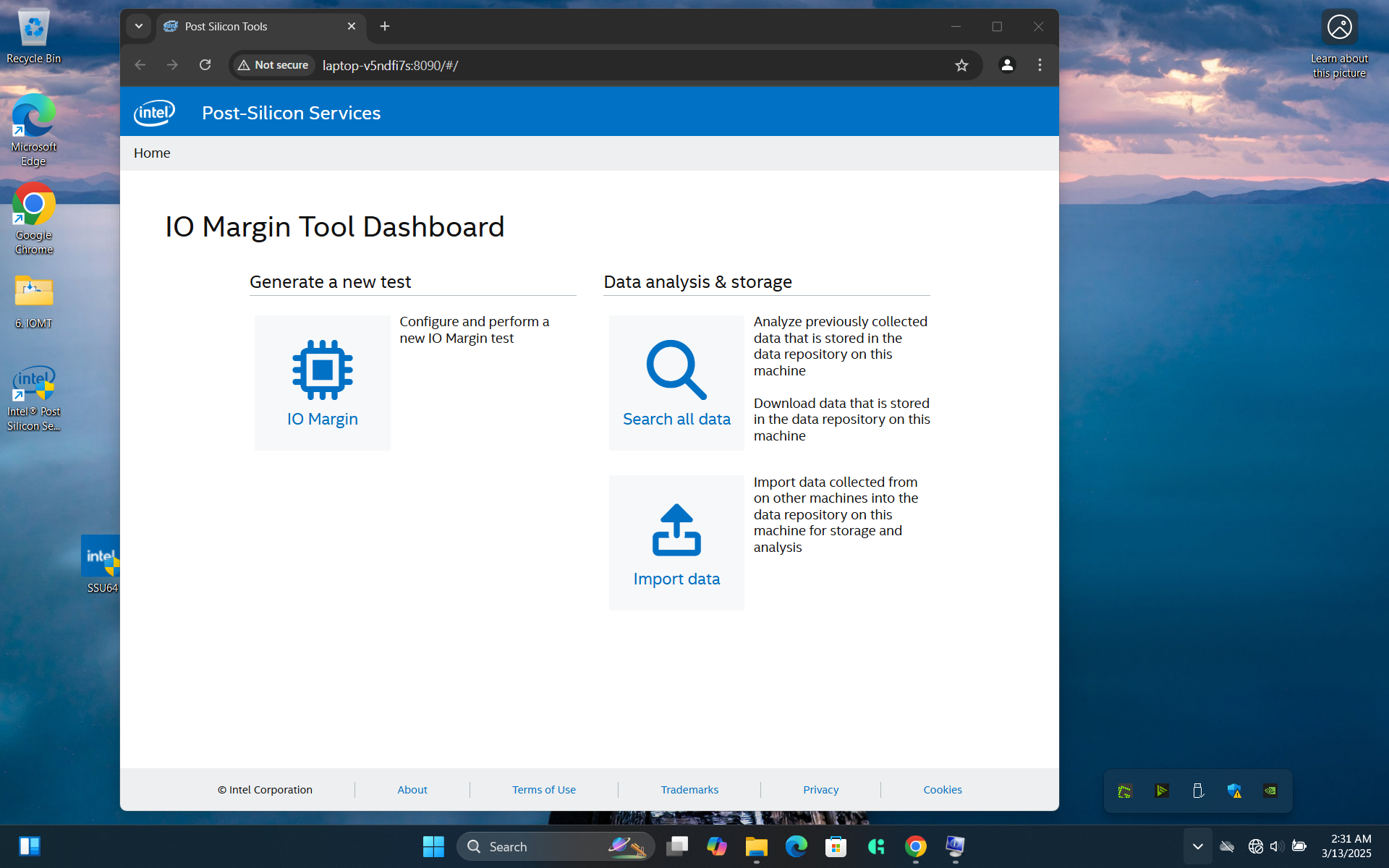This screenshot has width=1389, height=868.
Task: Open a new browser tab
Action: point(385,26)
